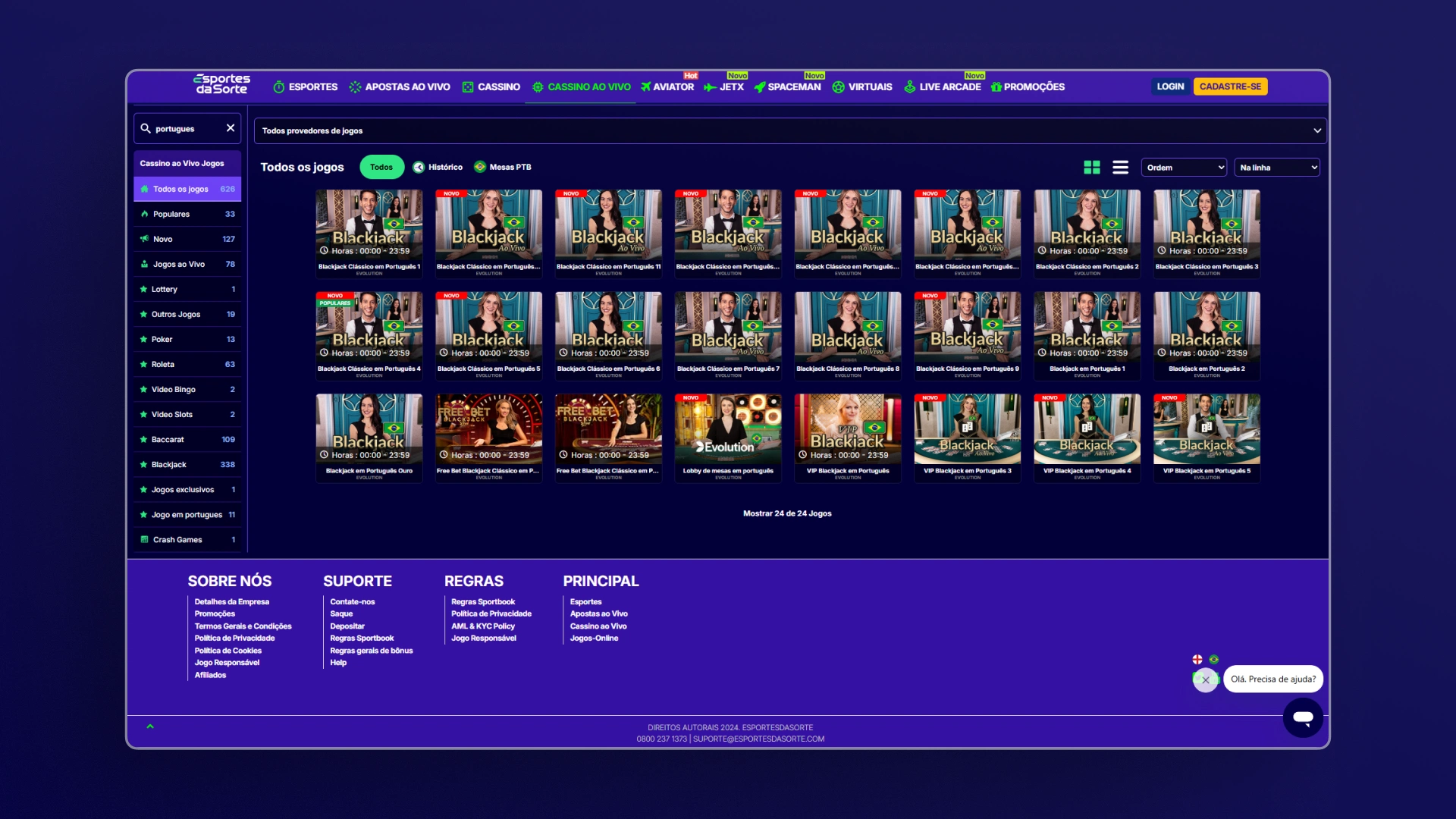This screenshot has height=819, width=1456.
Task: Click the JetX jet icon
Action: point(710,87)
